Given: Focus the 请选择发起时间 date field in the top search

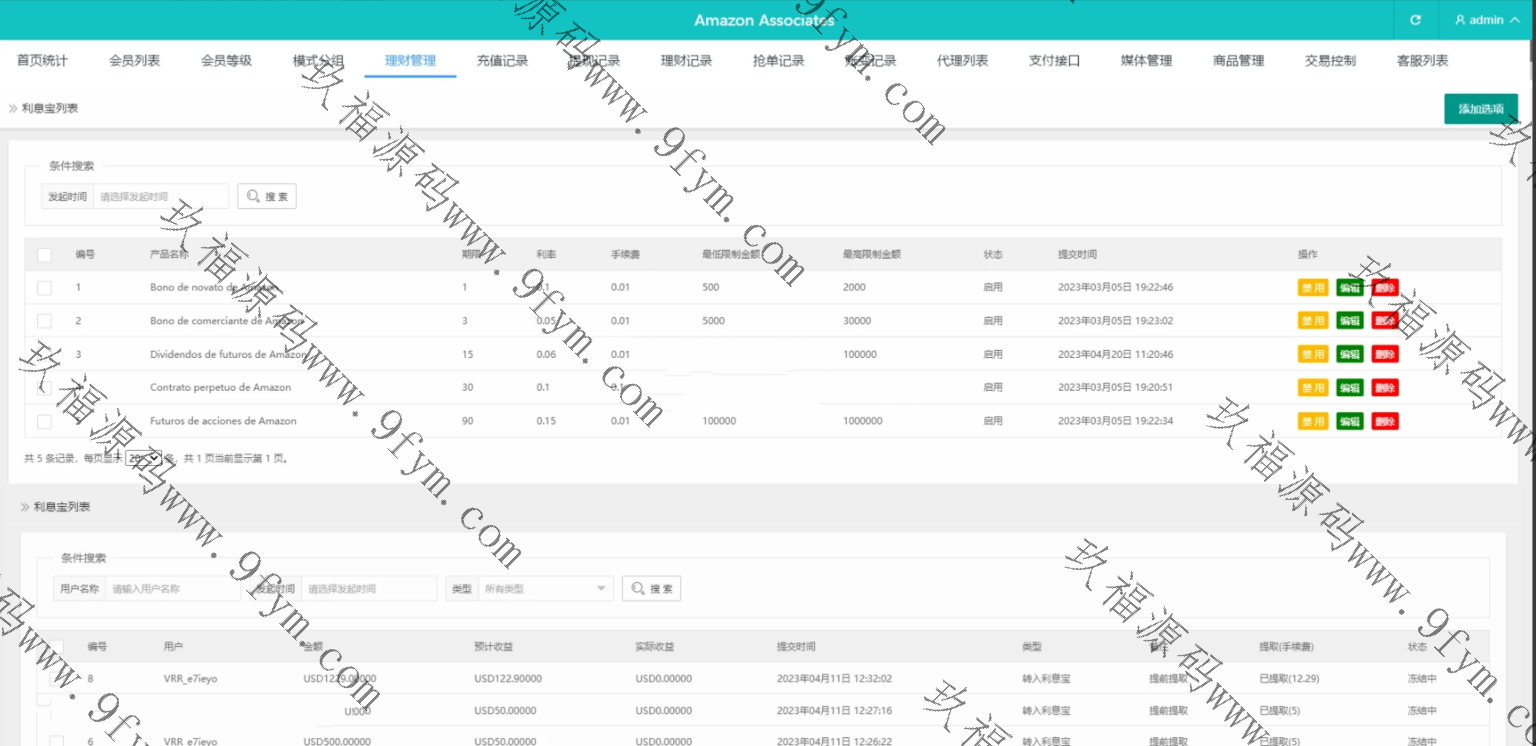Looking at the screenshot, I should [x=160, y=197].
